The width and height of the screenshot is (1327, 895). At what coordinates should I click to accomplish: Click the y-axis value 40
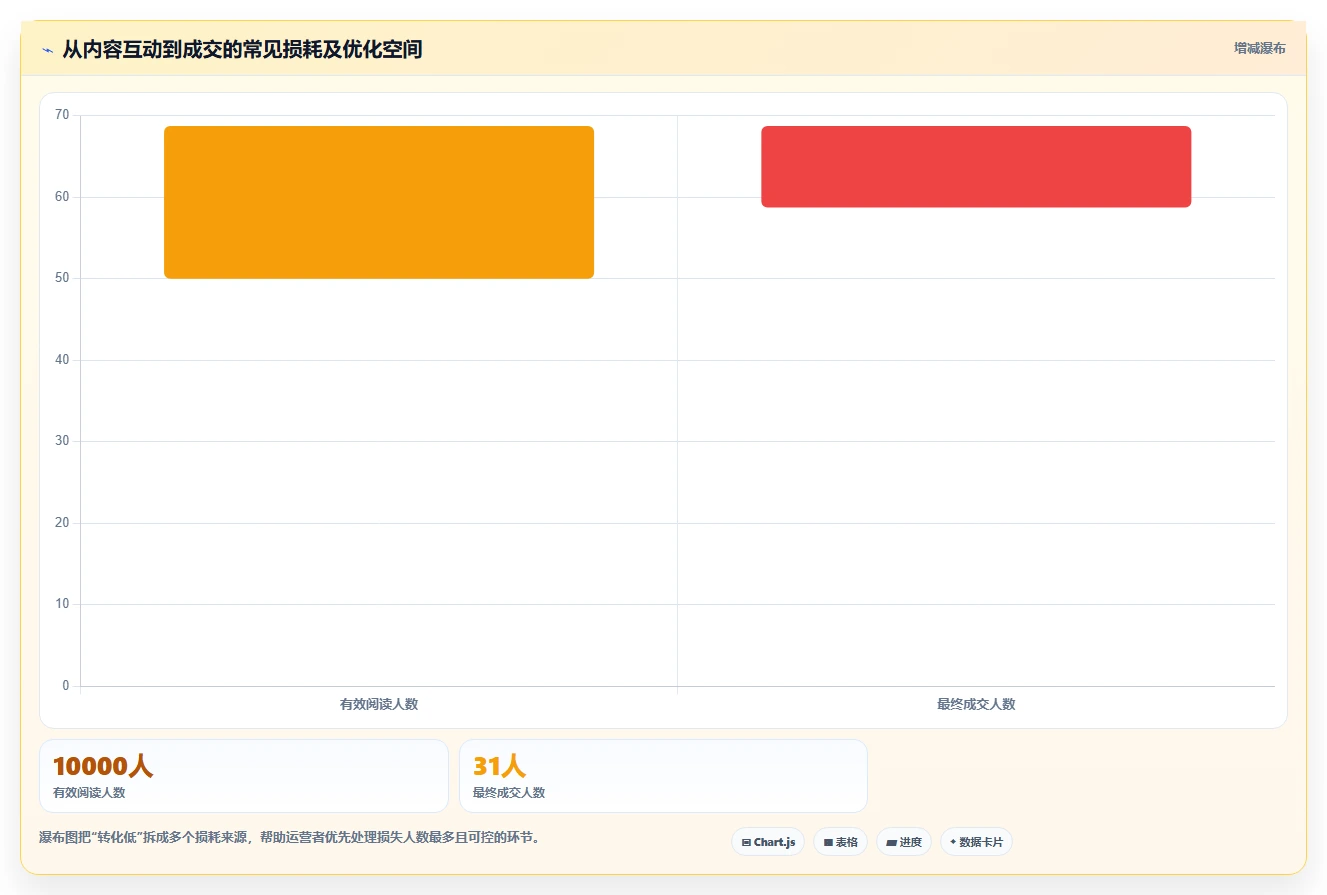coord(62,360)
